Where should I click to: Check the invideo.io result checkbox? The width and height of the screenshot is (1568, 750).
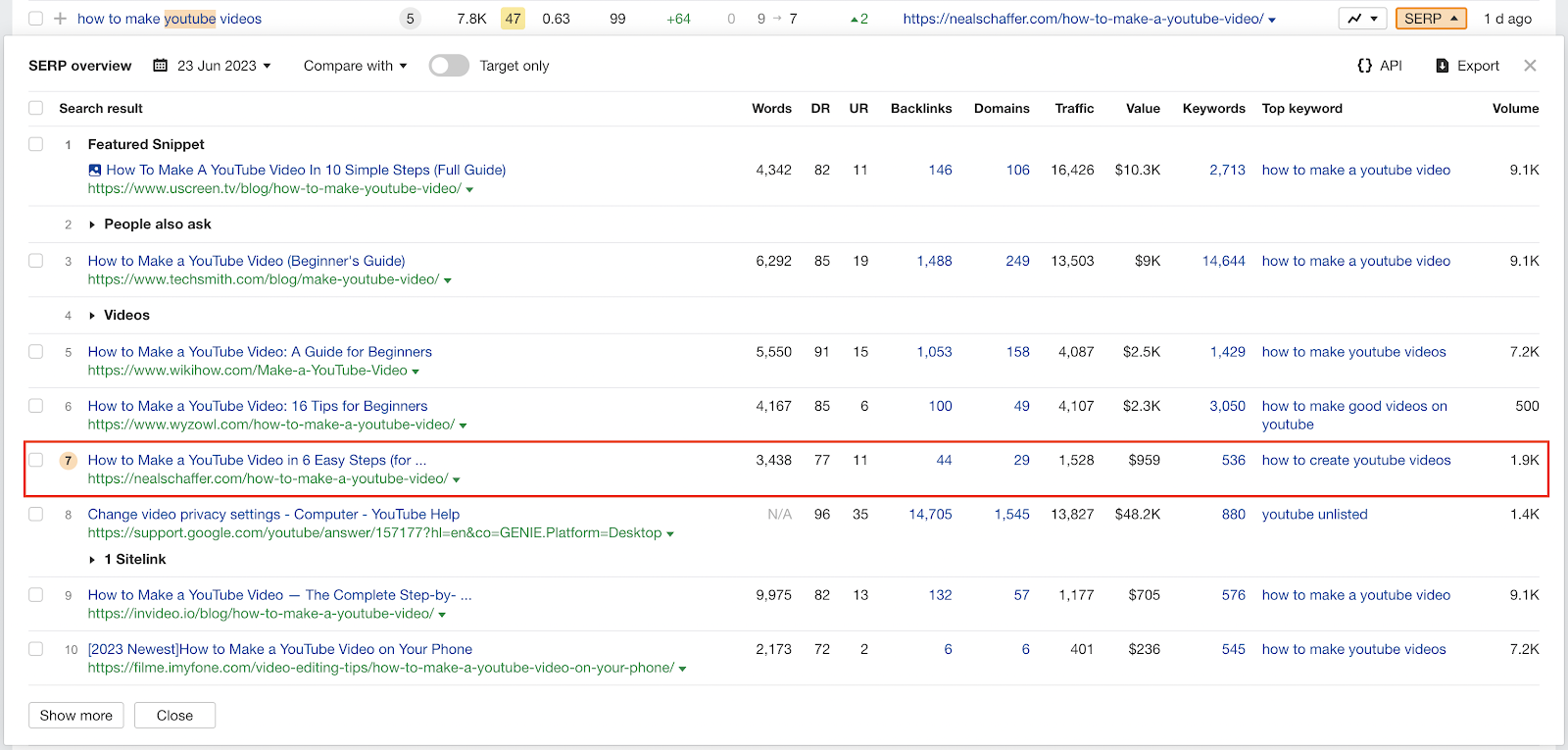(x=36, y=595)
